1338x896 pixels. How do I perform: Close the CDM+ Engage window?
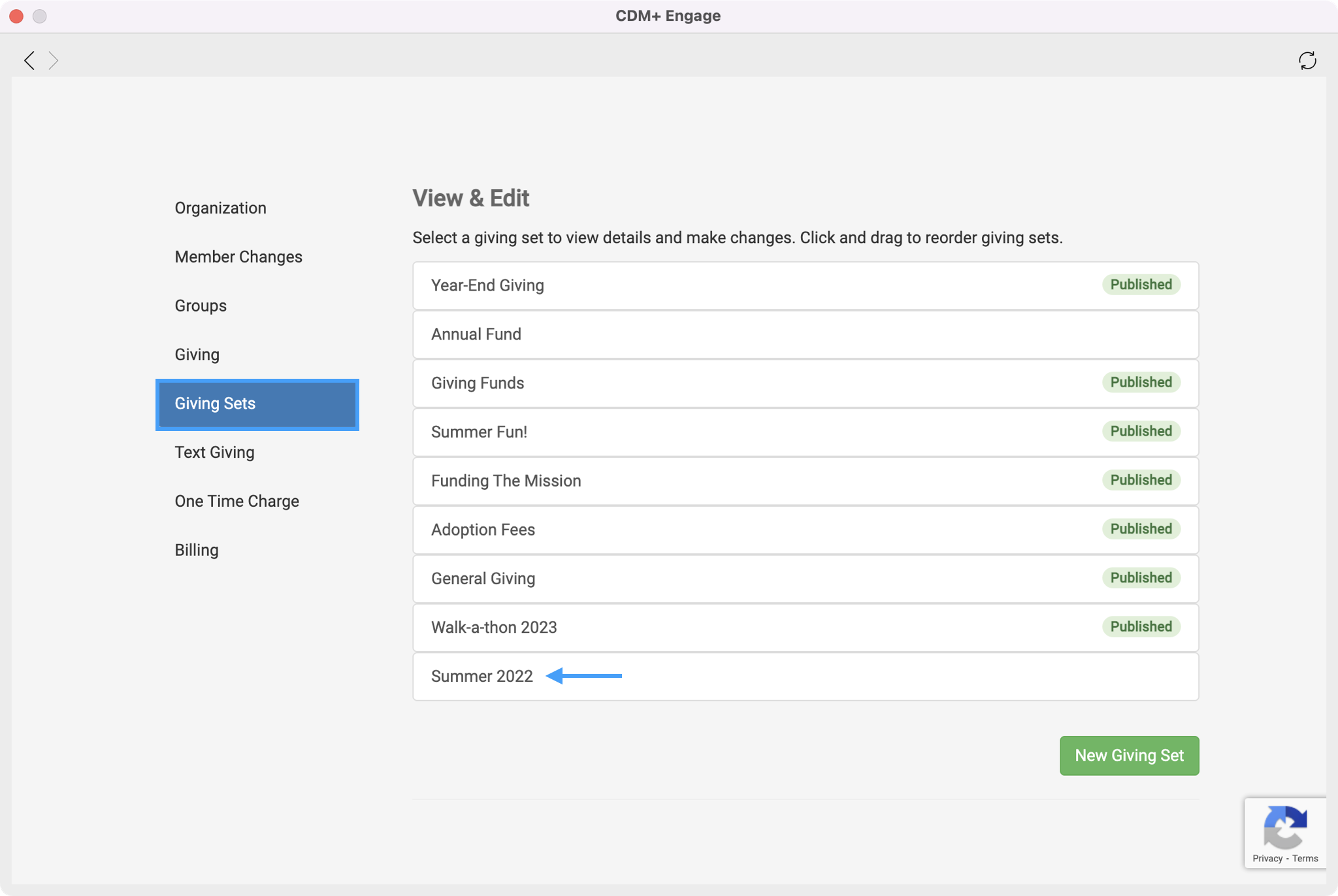tap(17, 16)
